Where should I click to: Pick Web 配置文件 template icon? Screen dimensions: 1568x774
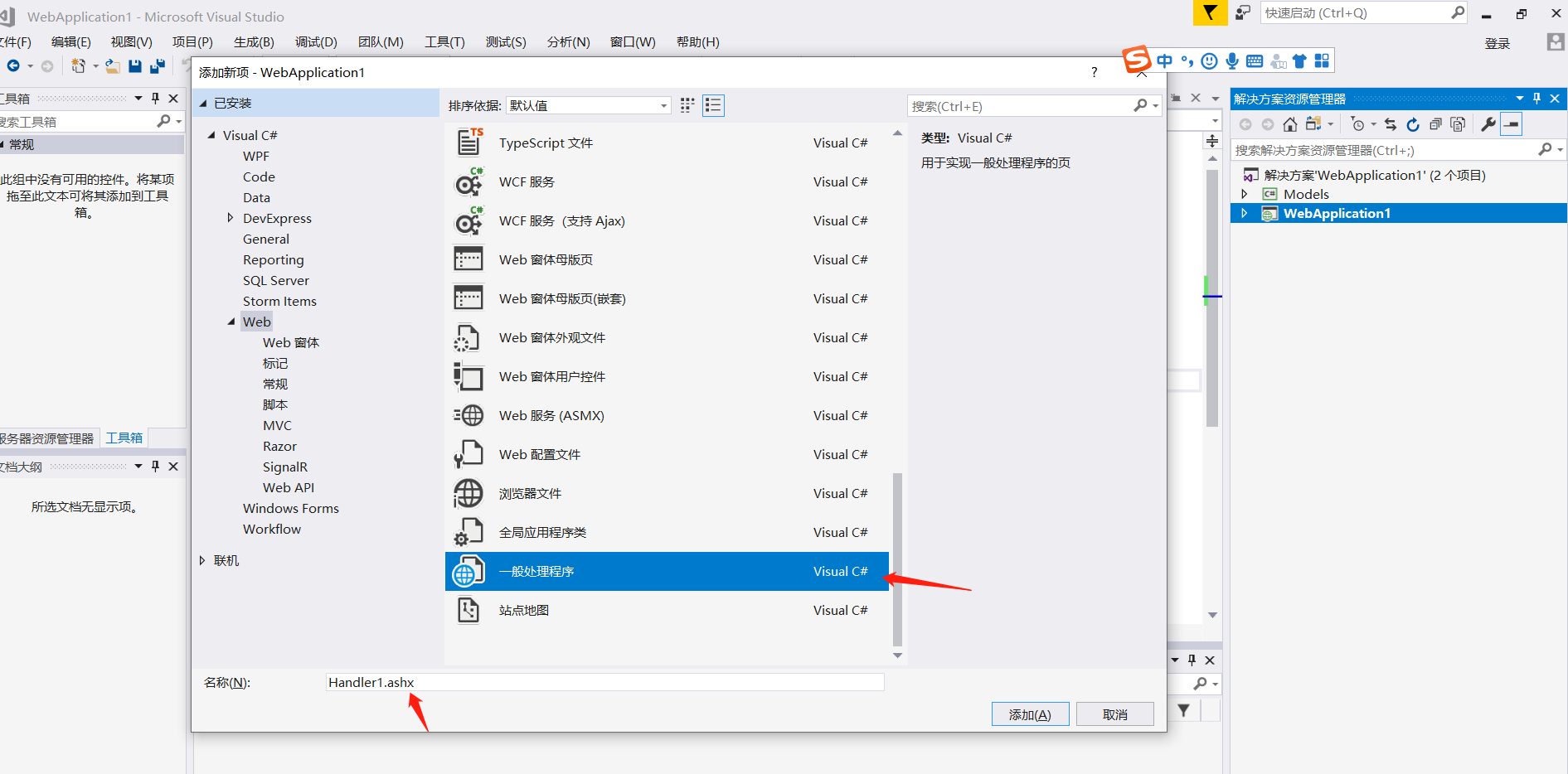(468, 454)
